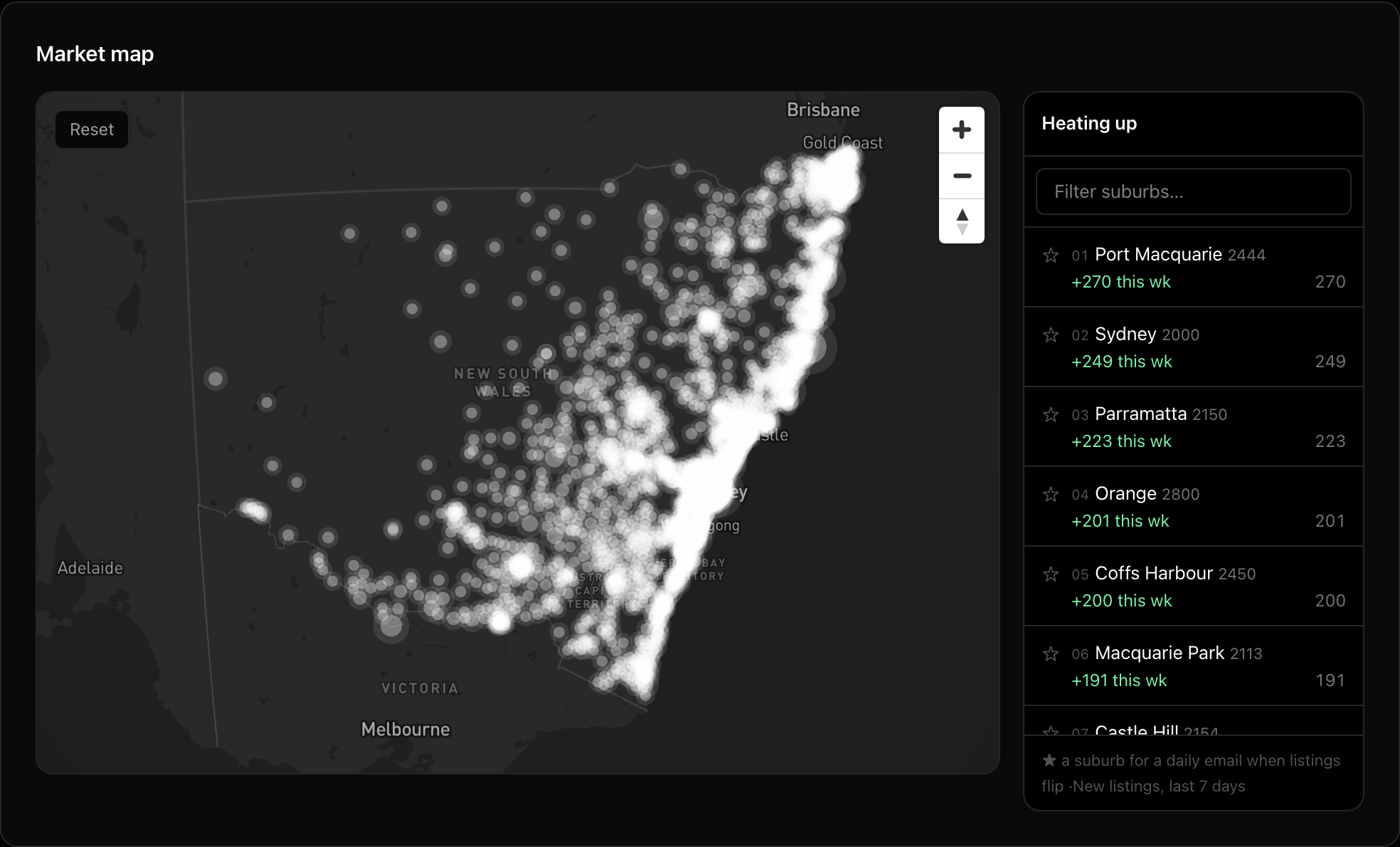Viewport: 1400px width, 847px height.
Task: Click the +200 this wk figure
Action: pyautogui.click(x=1121, y=601)
